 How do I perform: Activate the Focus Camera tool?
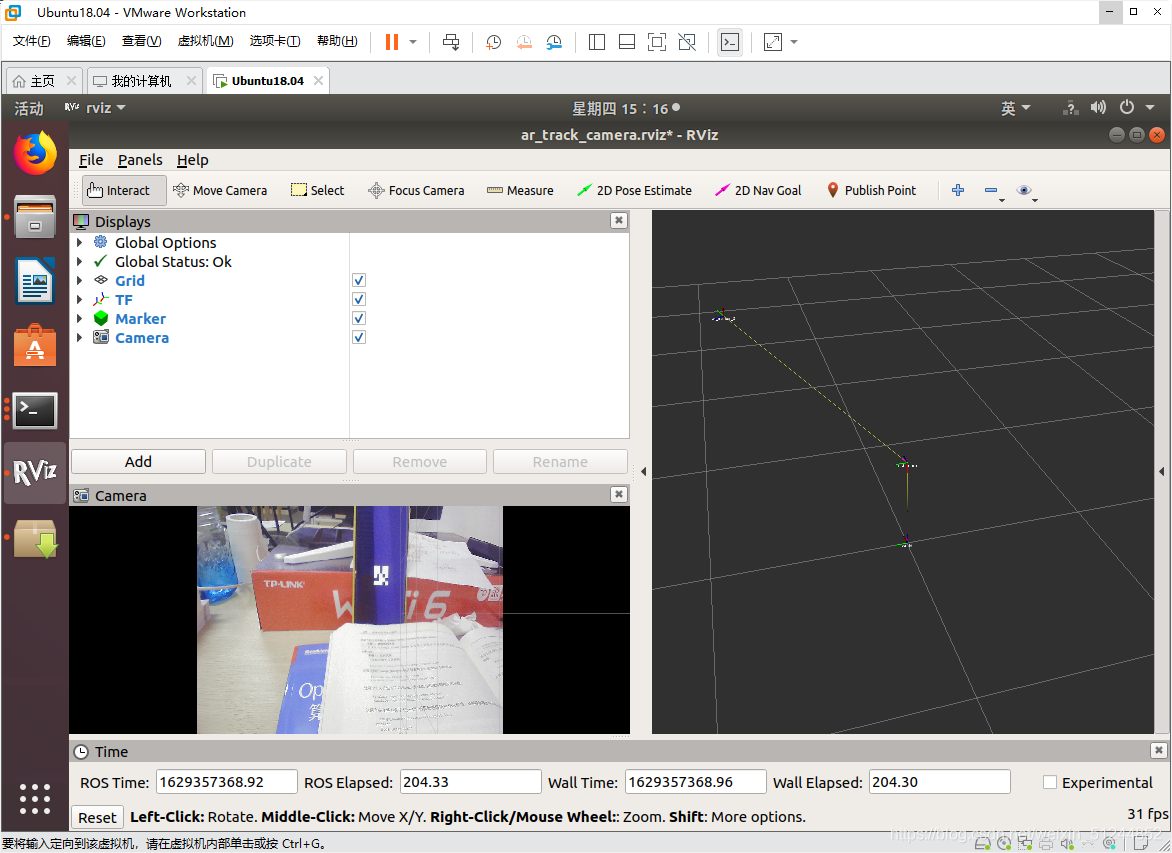pos(416,191)
